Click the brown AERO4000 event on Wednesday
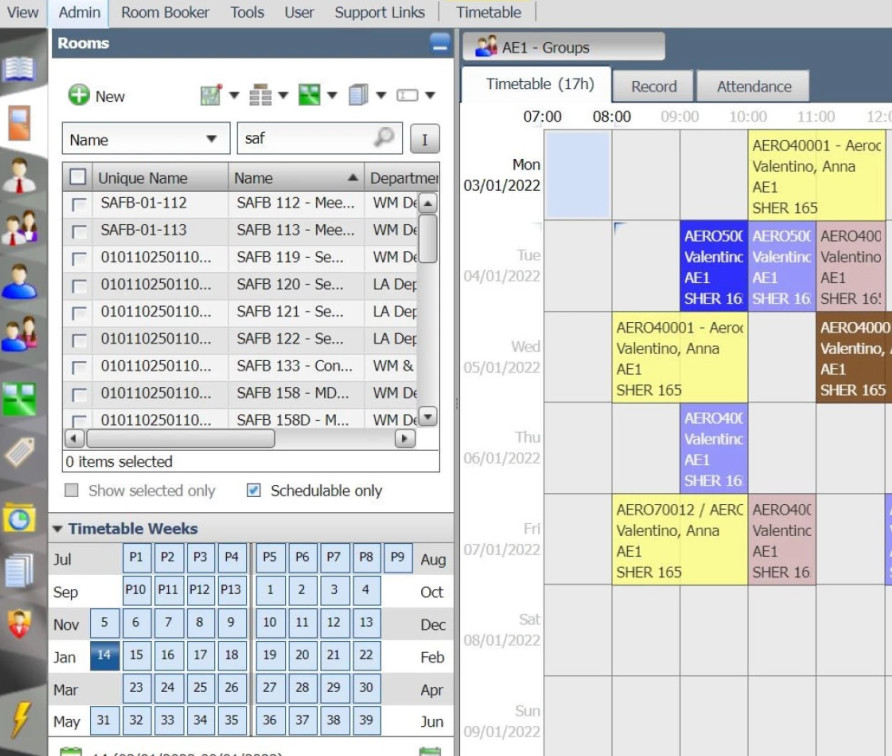892x756 pixels. (x=853, y=358)
